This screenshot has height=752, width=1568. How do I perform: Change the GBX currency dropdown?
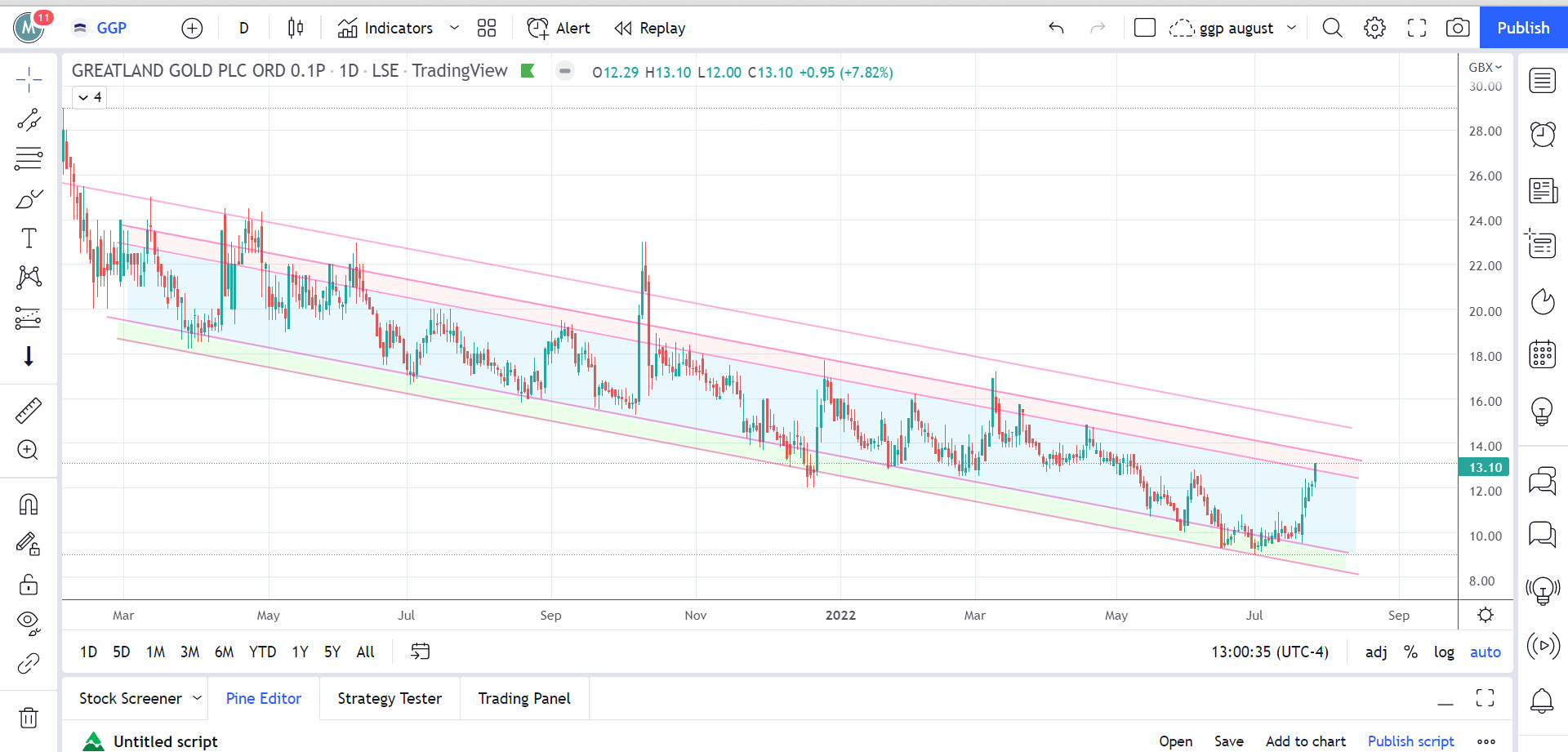click(1486, 67)
